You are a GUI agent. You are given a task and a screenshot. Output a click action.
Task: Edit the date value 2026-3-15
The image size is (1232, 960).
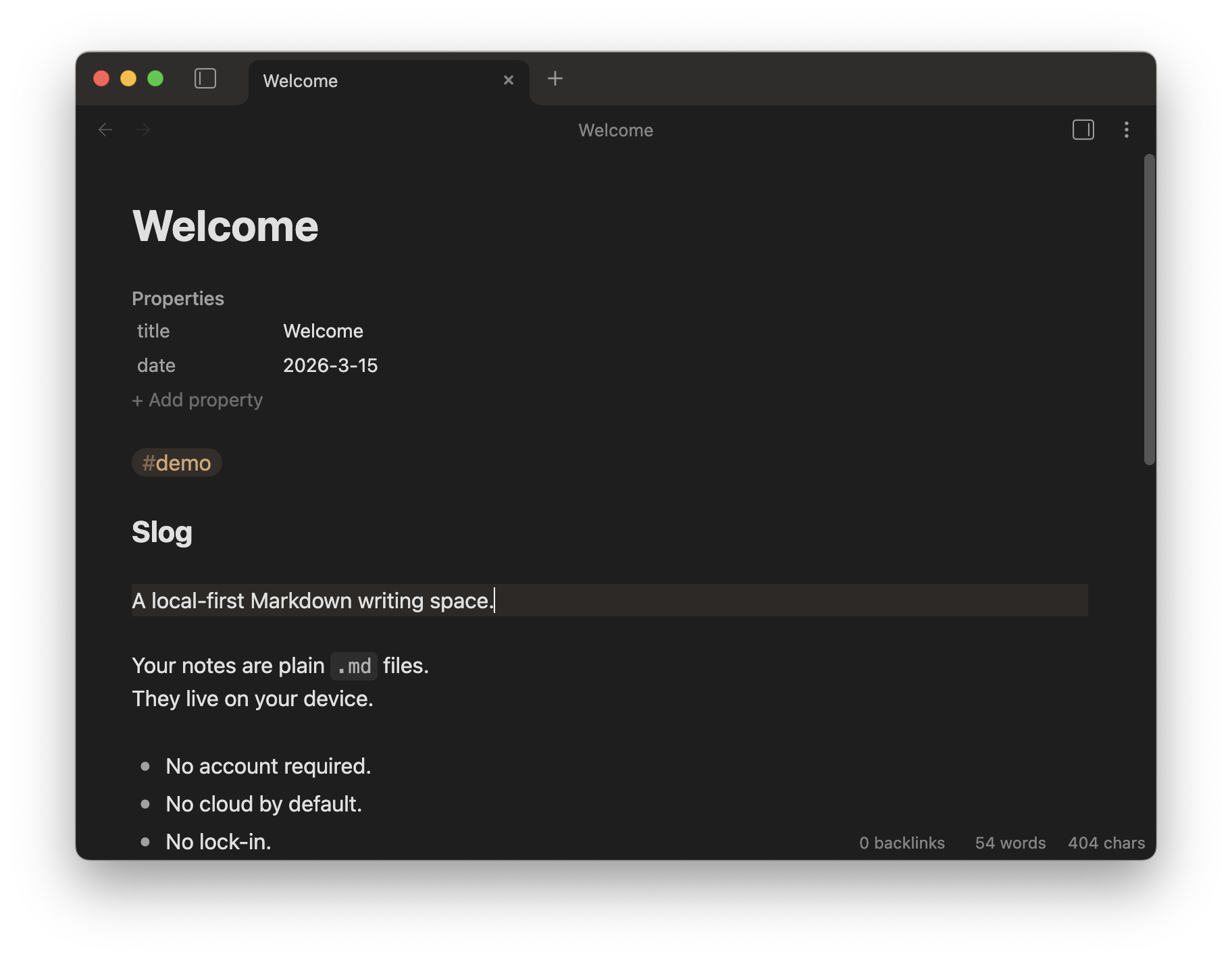pos(330,366)
